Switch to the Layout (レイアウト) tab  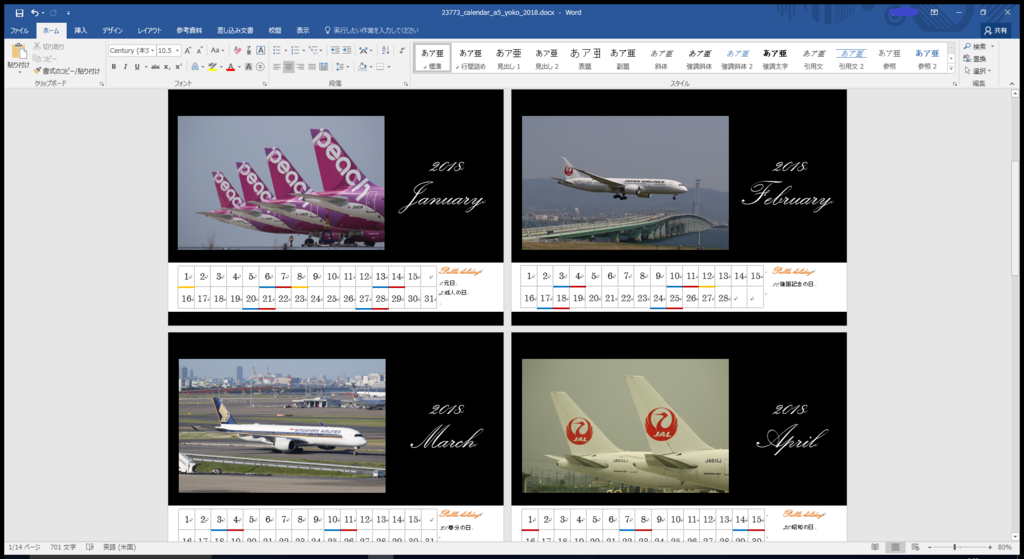pos(150,31)
